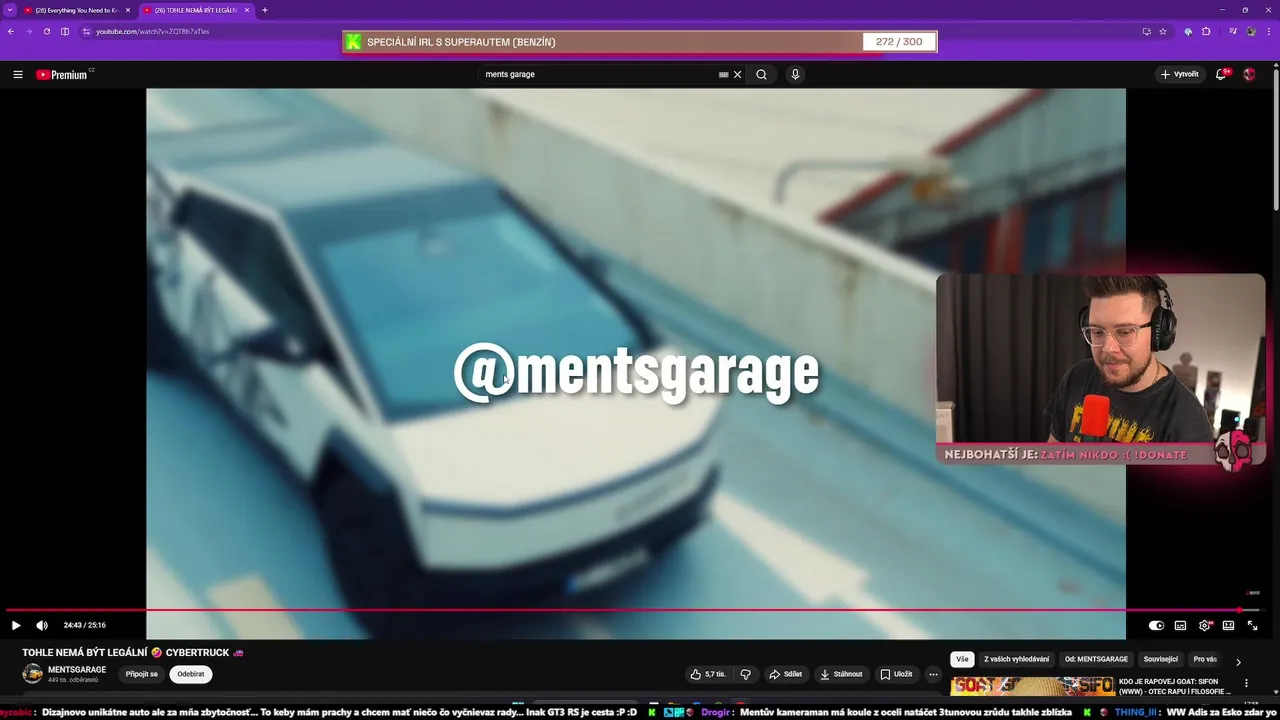Image resolution: width=1280 pixels, height=720 pixels.
Task: Start voice search with the microphone
Action: [x=795, y=74]
